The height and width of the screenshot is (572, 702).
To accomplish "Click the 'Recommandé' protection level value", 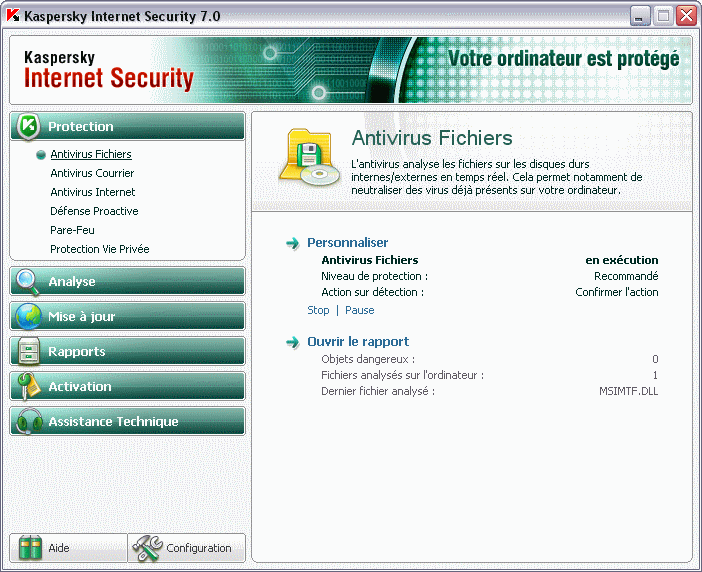I will click(626, 276).
